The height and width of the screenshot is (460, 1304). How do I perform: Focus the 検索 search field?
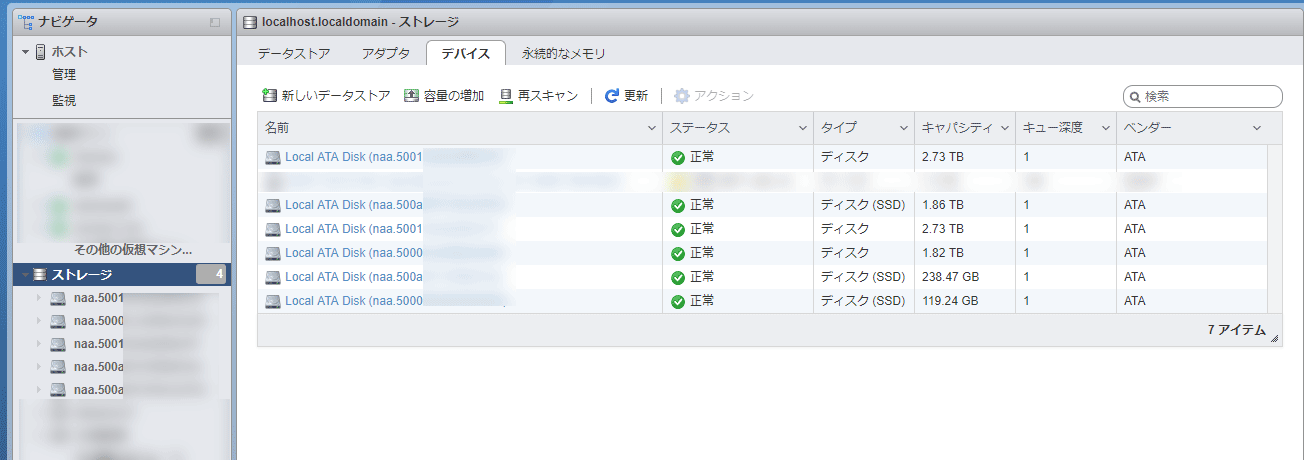coord(1203,97)
